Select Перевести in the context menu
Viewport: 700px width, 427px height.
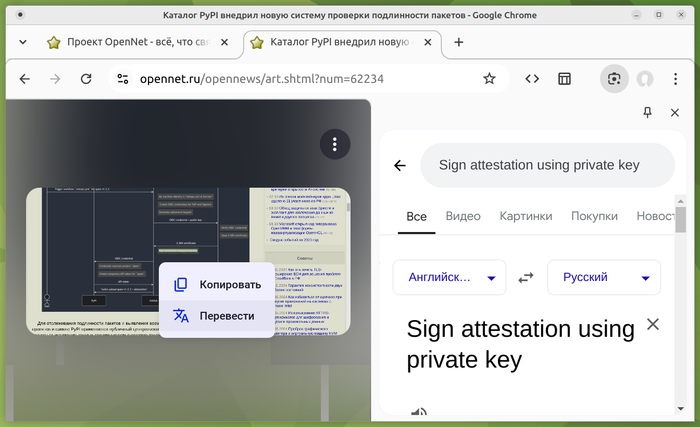[x=217, y=316]
